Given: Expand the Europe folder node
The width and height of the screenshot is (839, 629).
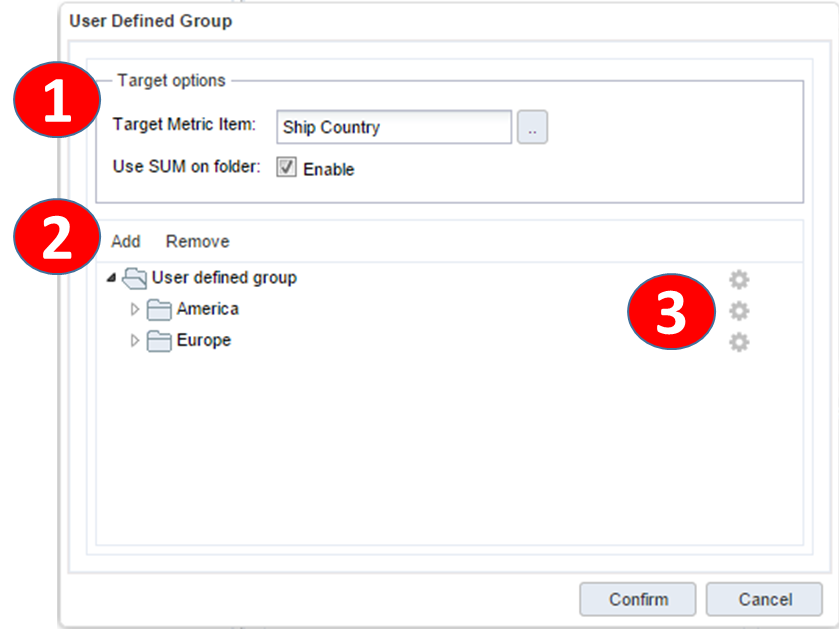Looking at the screenshot, I should (136, 341).
